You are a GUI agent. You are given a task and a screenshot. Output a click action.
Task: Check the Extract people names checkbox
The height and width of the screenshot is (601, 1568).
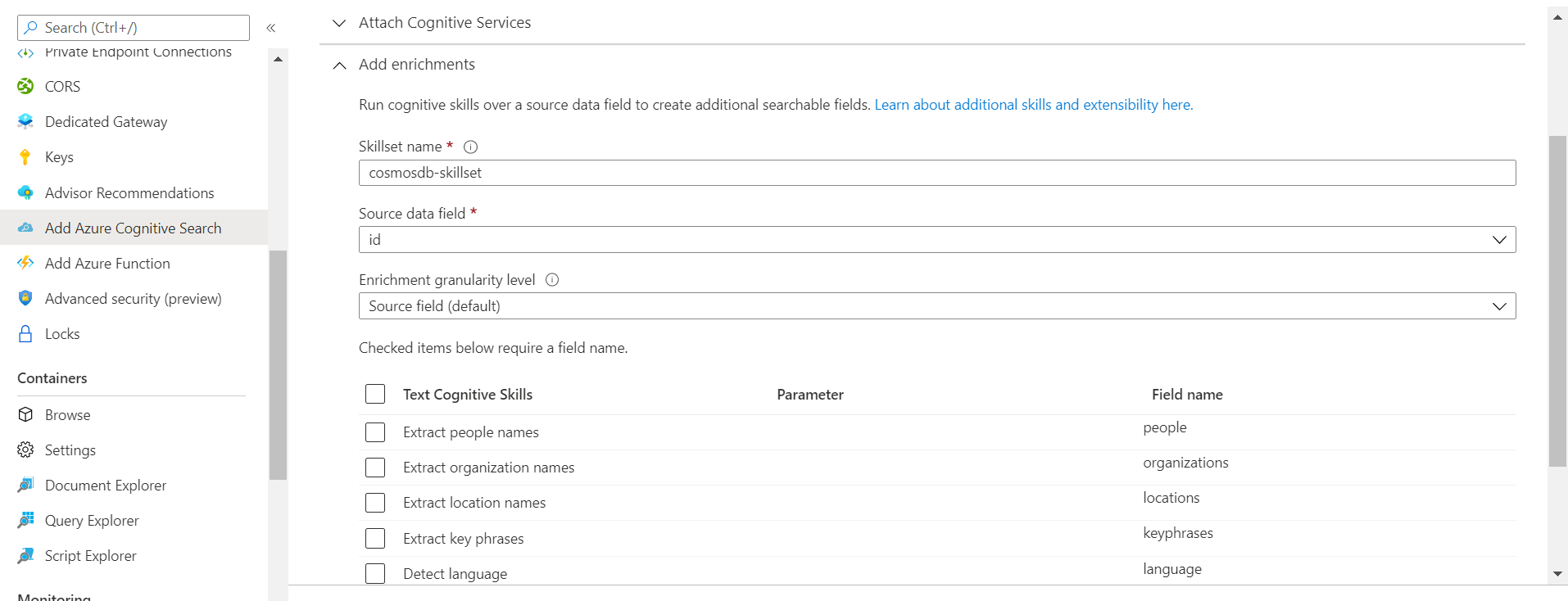pyautogui.click(x=375, y=432)
